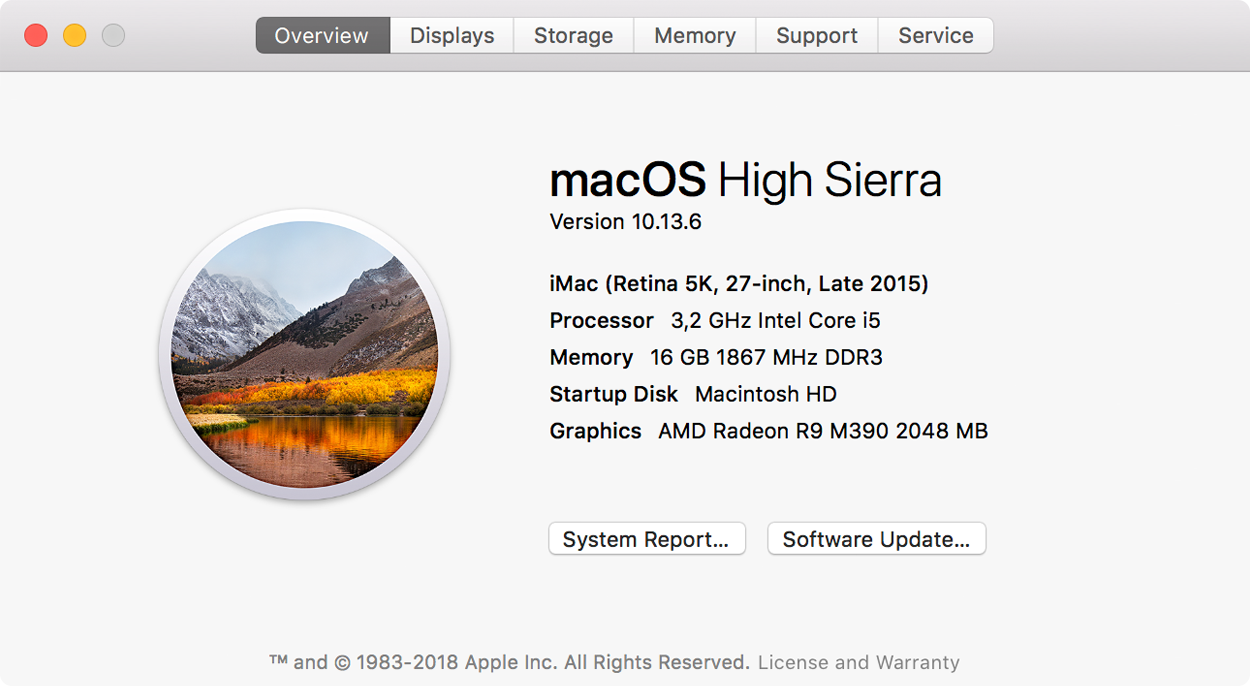This screenshot has height=686, width=1250.
Task: Click the Graphics AMD Radeon R9 line
Action: tap(769, 431)
